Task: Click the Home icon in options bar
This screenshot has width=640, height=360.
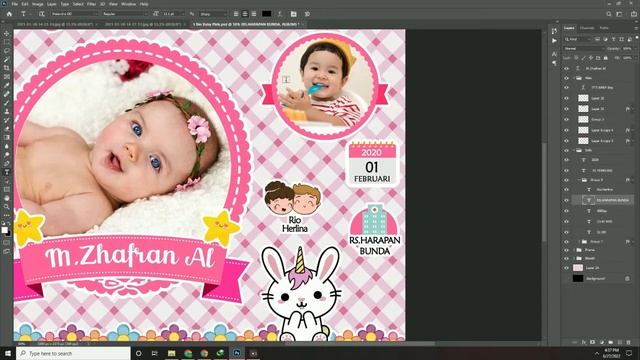Action: tap(9, 14)
